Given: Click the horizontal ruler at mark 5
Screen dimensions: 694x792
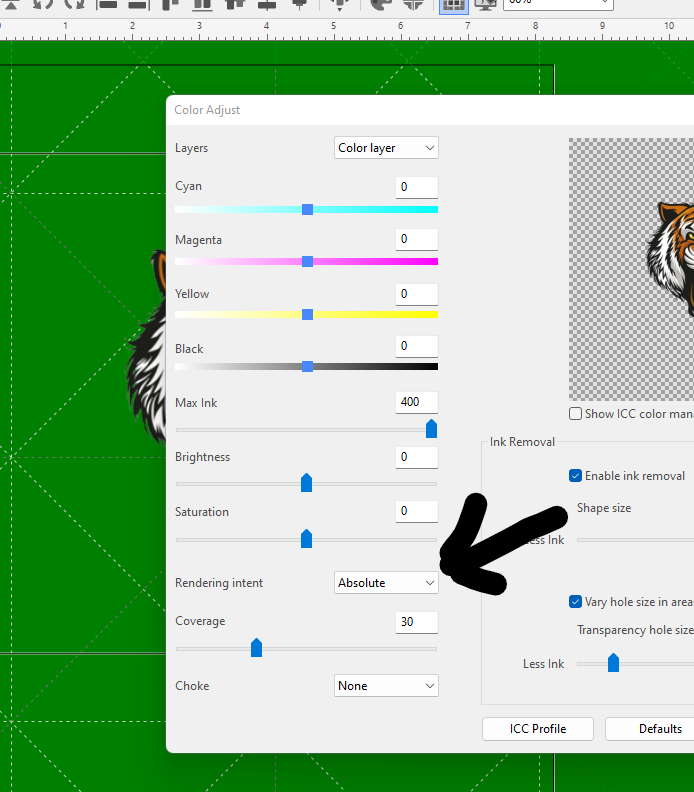Looking at the screenshot, I should click(333, 26).
